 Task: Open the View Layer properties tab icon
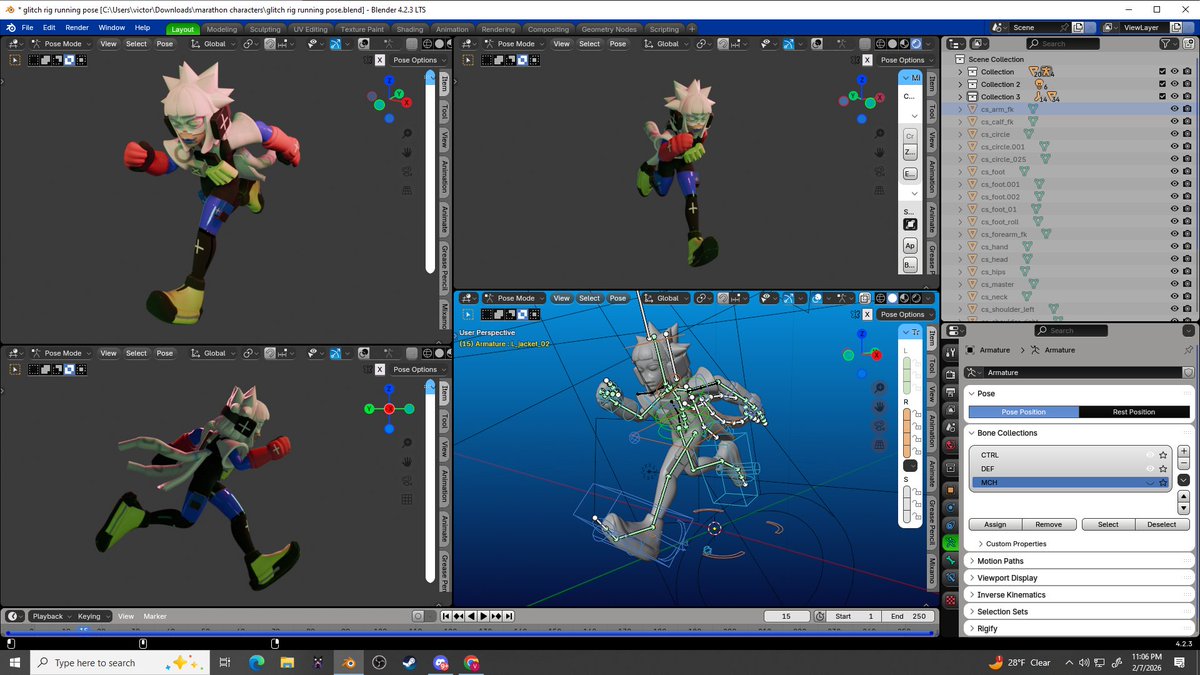pyautogui.click(x=950, y=409)
